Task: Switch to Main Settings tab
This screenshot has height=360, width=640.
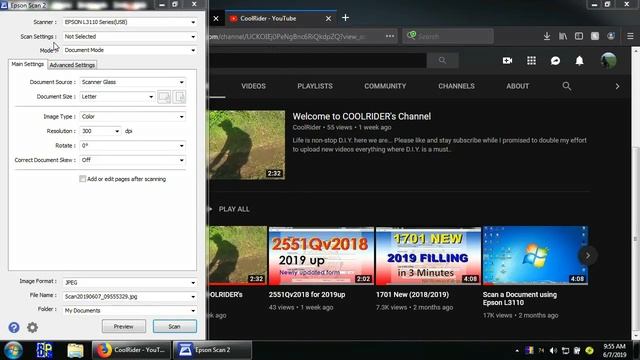Action: [x=27, y=64]
